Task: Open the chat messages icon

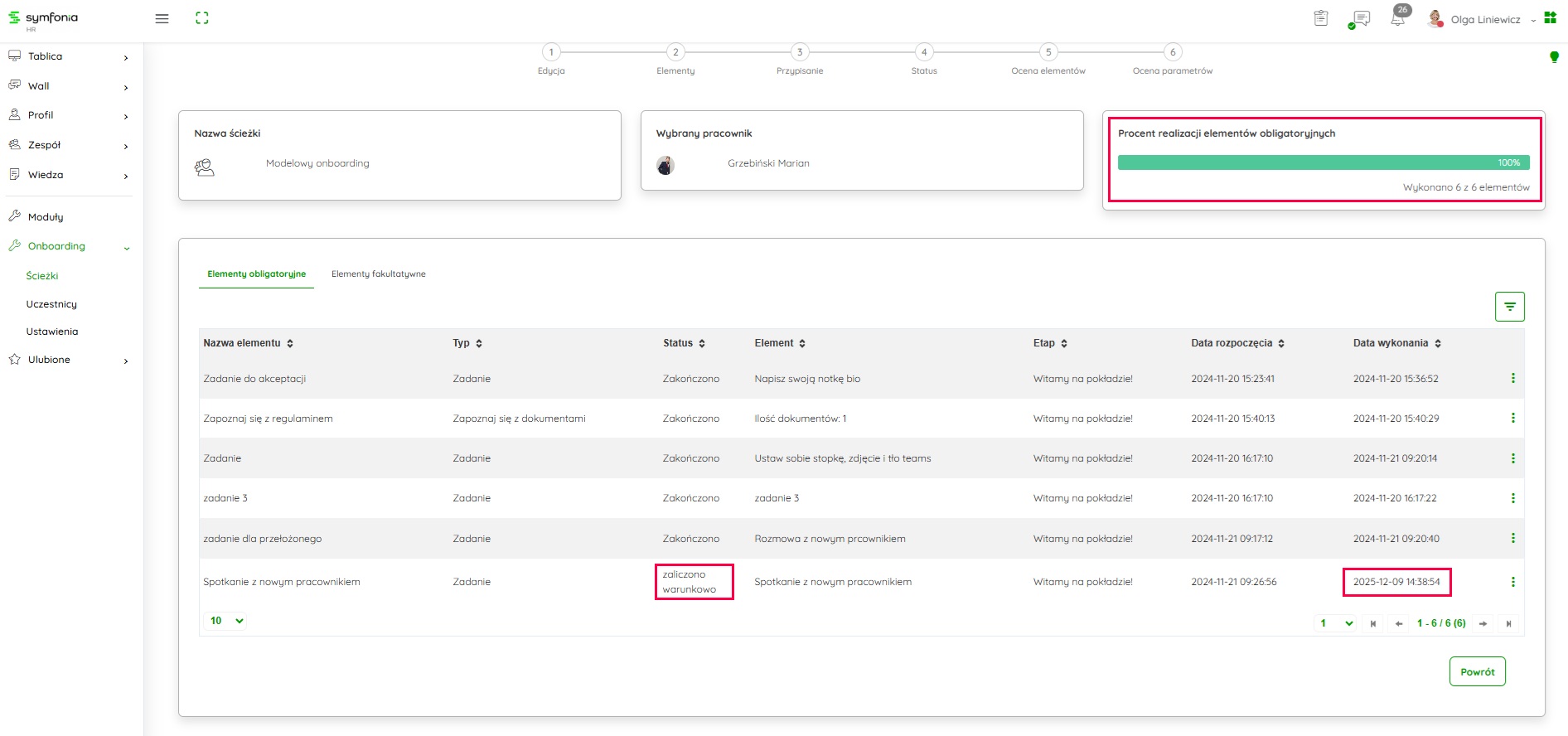Action: (1360, 19)
